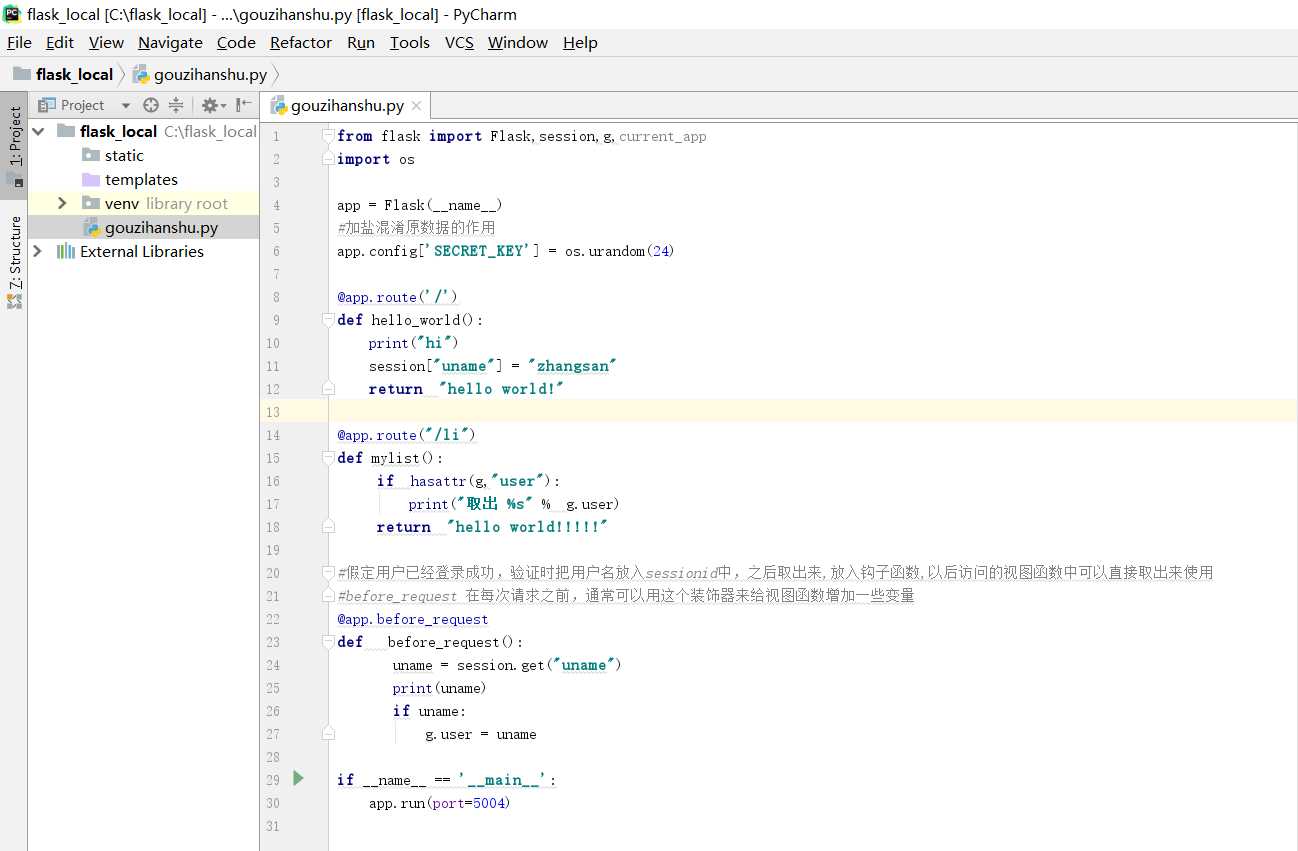
Task: Toggle the 1: Project tool window stripe
Action: [x=14, y=146]
